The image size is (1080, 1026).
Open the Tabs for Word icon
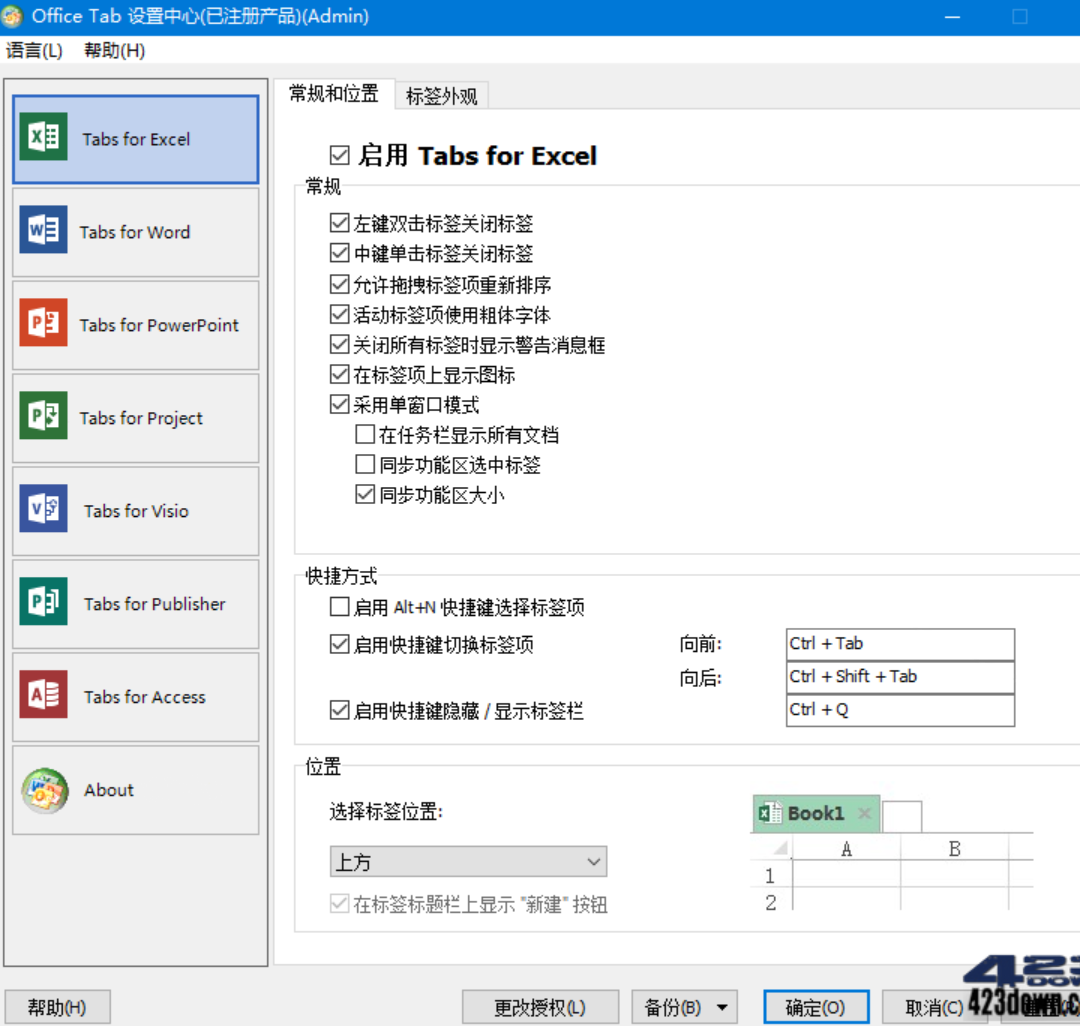(43, 229)
